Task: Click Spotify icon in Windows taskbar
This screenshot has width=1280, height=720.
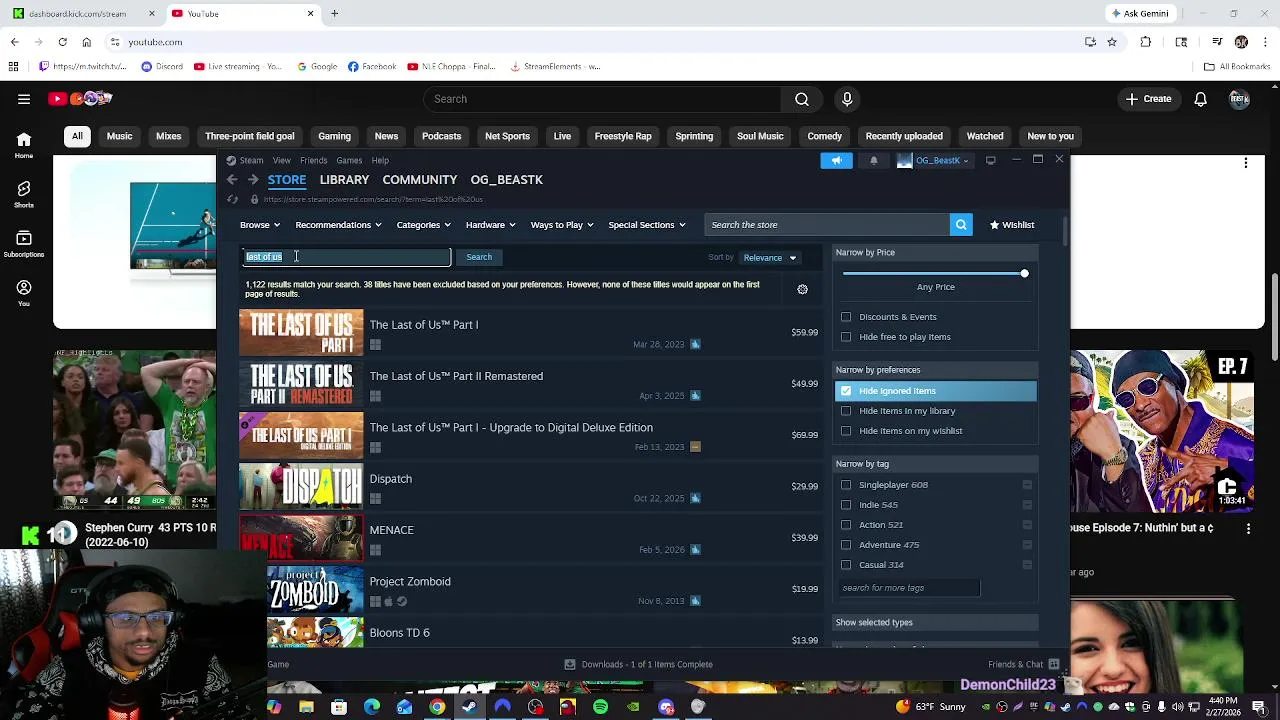Action: tap(600, 707)
